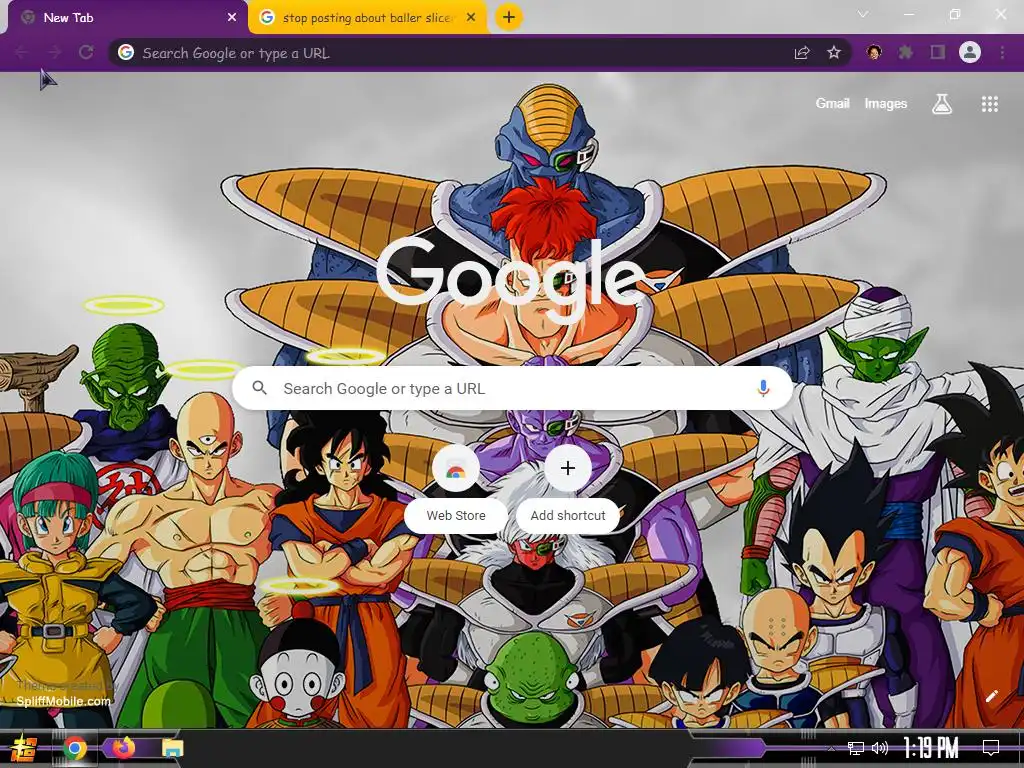Open network status tray icon

pyautogui.click(x=856, y=748)
